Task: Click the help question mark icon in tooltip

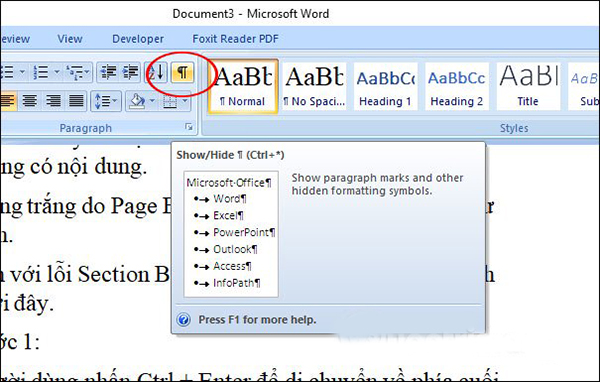Action: (x=184, y=319)
